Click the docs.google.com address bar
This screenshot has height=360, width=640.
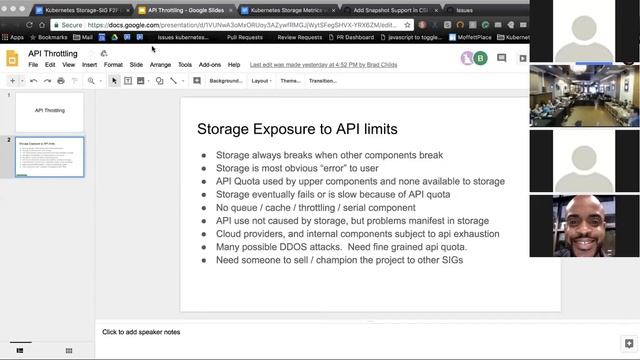(x=232, y=25)
